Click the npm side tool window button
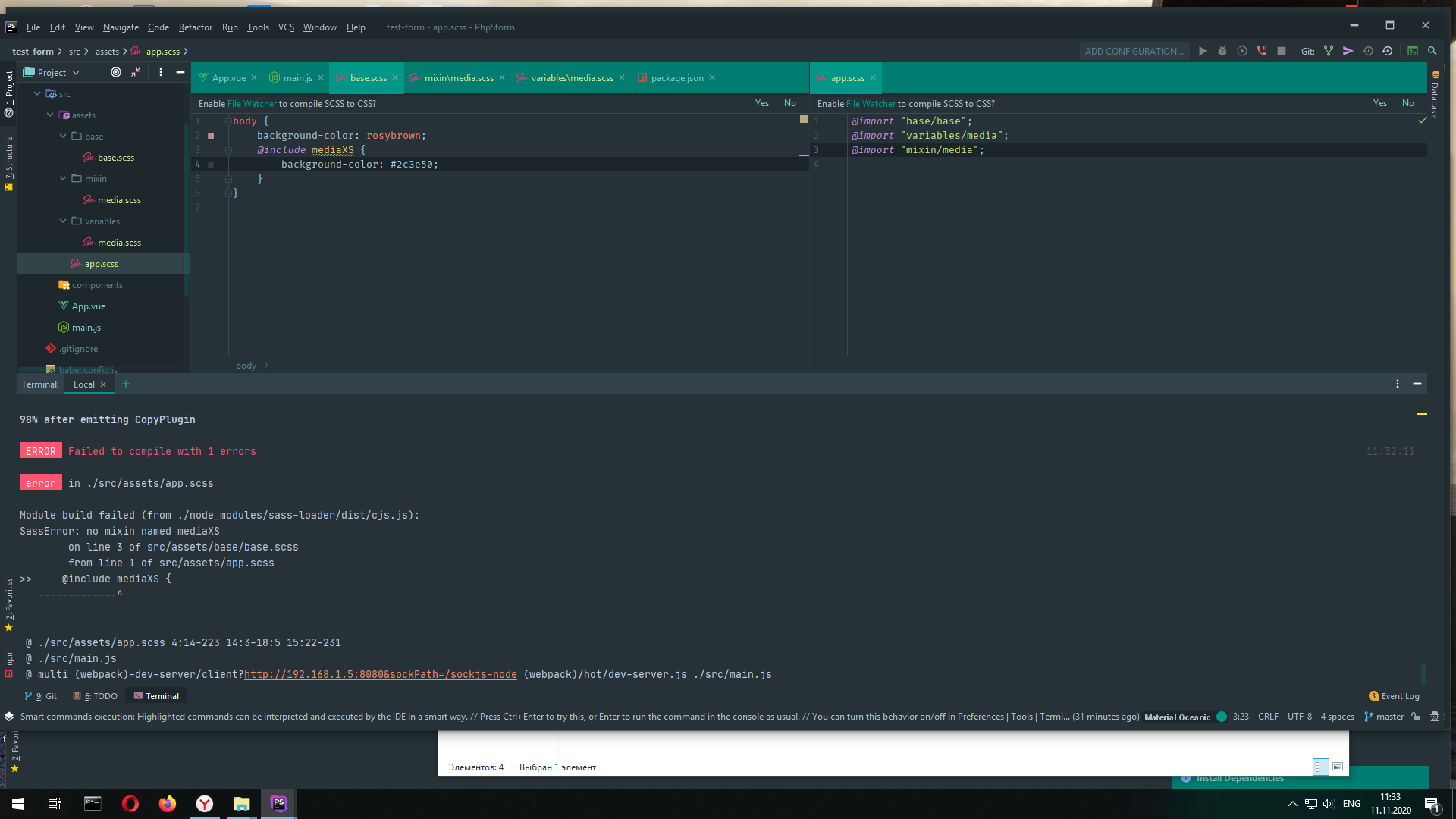Screen dimensions: 1456x819 click(9, 664)
